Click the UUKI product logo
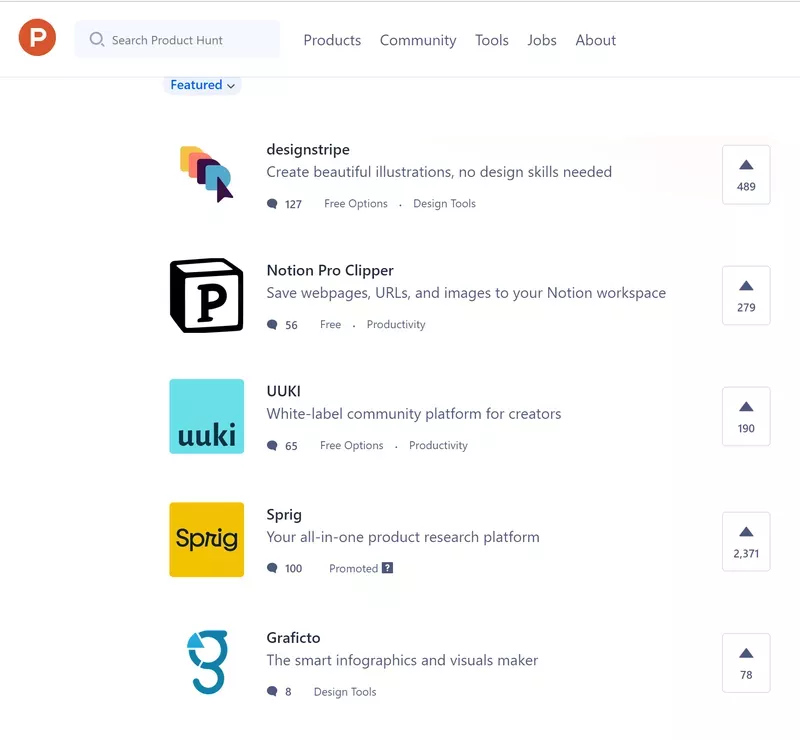The height and width of the screenshot is (740, 800). pos(206,417)
